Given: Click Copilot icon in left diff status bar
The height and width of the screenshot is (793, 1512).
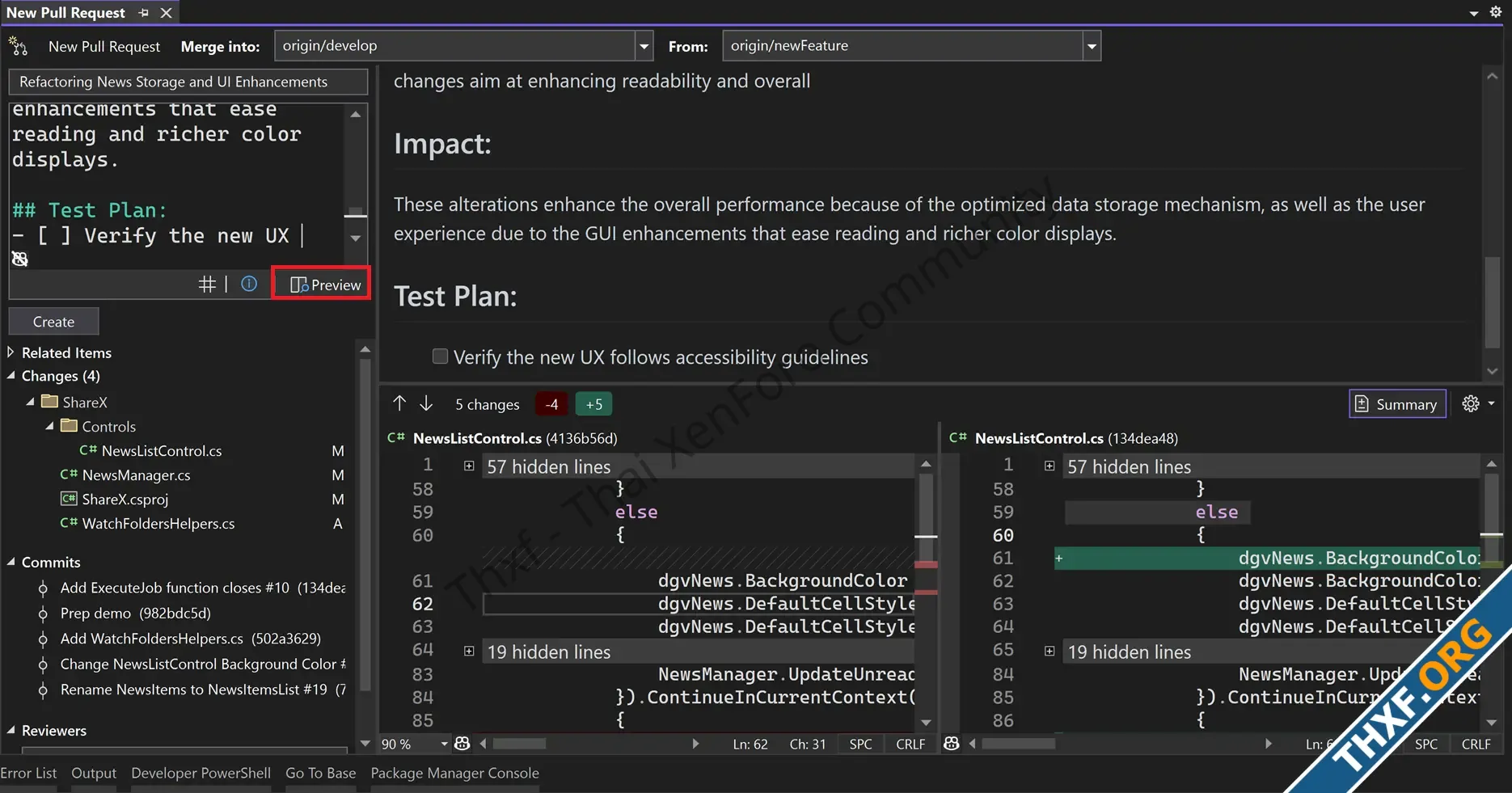Looking at the screenshot, I should pyautogui.click(x=462, y=743).
